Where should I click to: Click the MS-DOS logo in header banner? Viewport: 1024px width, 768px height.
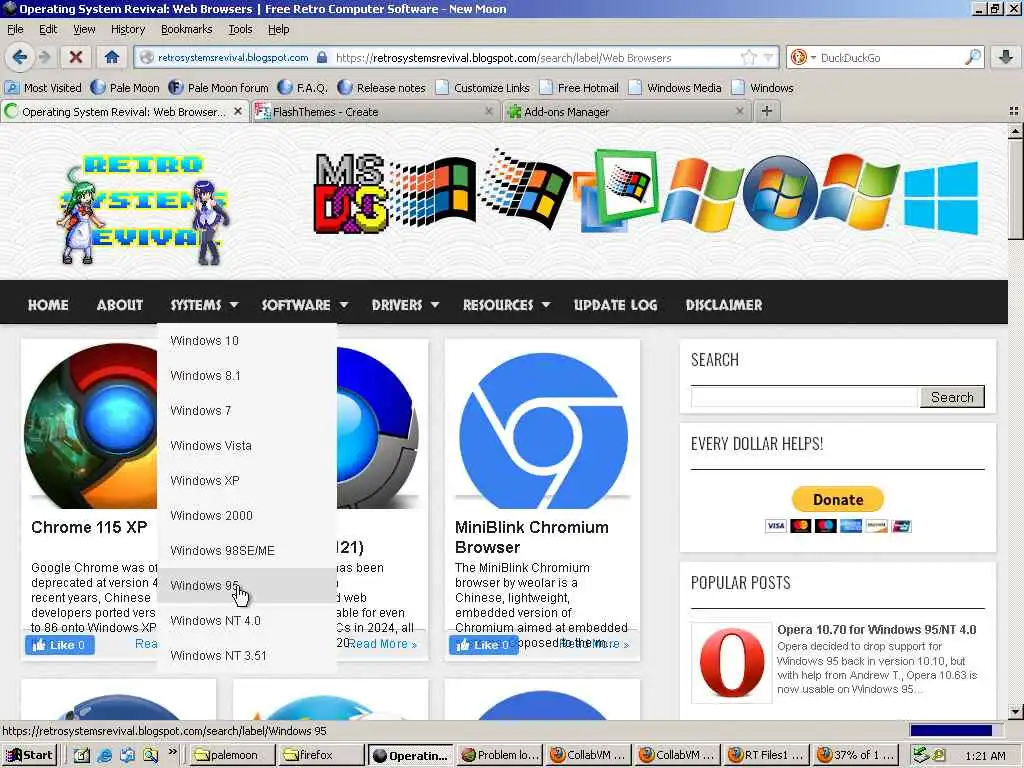(x=350, y=193)
